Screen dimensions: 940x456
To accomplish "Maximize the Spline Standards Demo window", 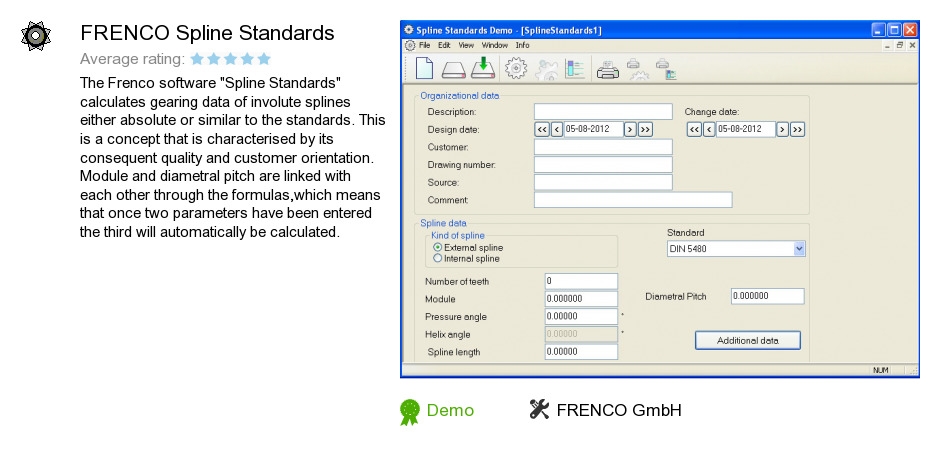I will pos(894,30).
